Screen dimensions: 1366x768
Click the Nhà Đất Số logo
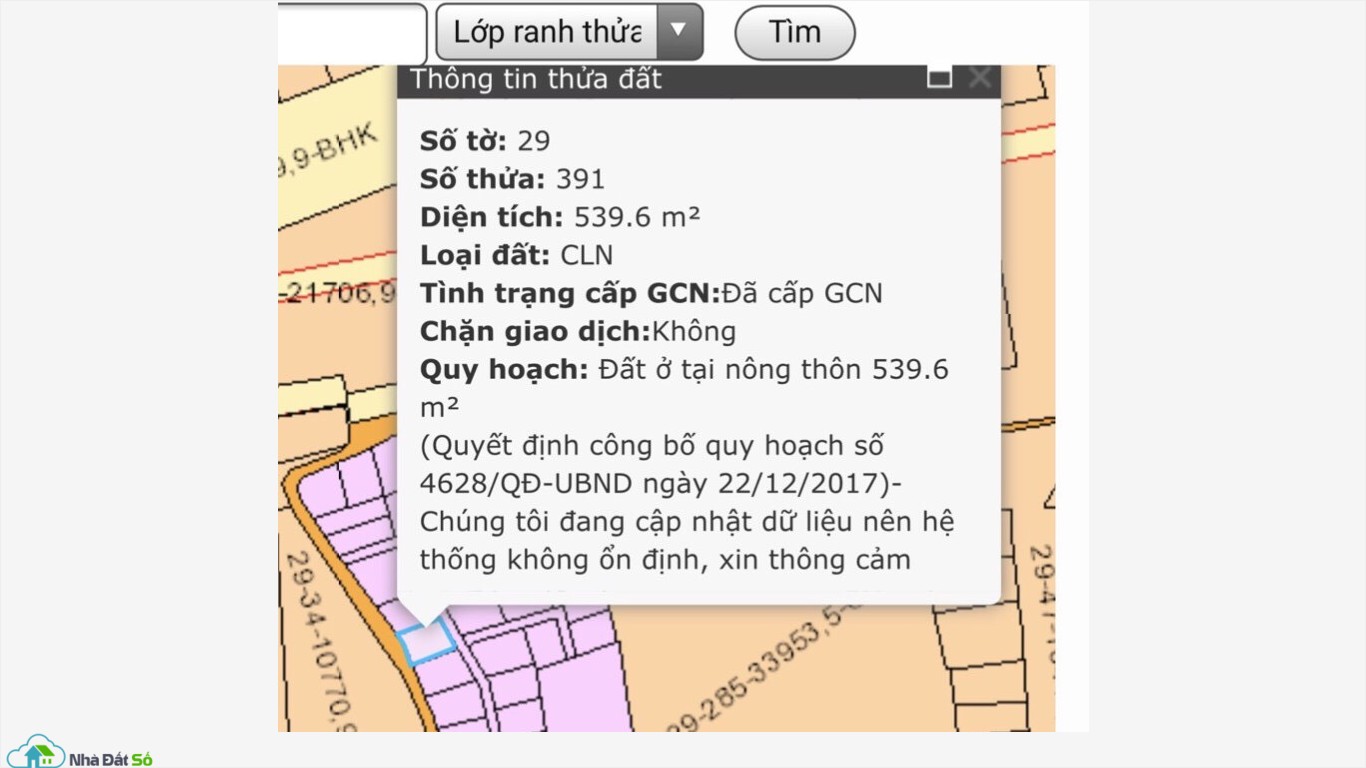[x=80, y=752]
